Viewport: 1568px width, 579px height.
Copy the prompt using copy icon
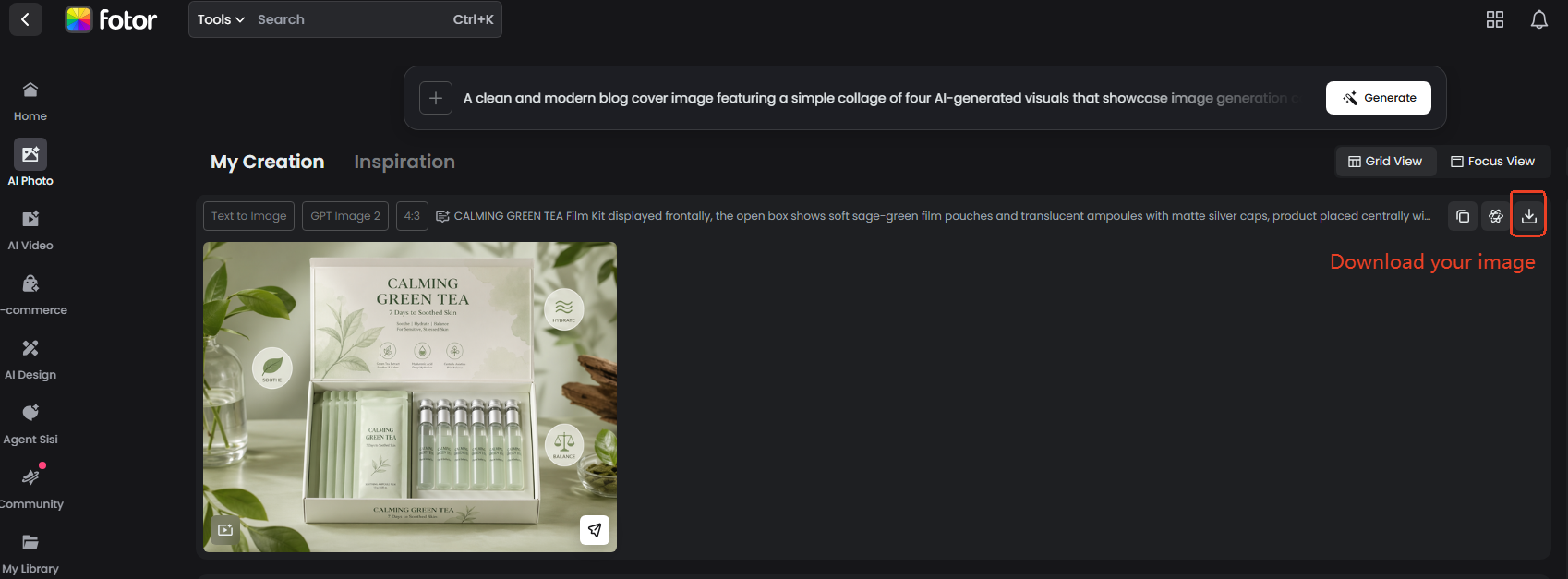[x=1463, y=216]
